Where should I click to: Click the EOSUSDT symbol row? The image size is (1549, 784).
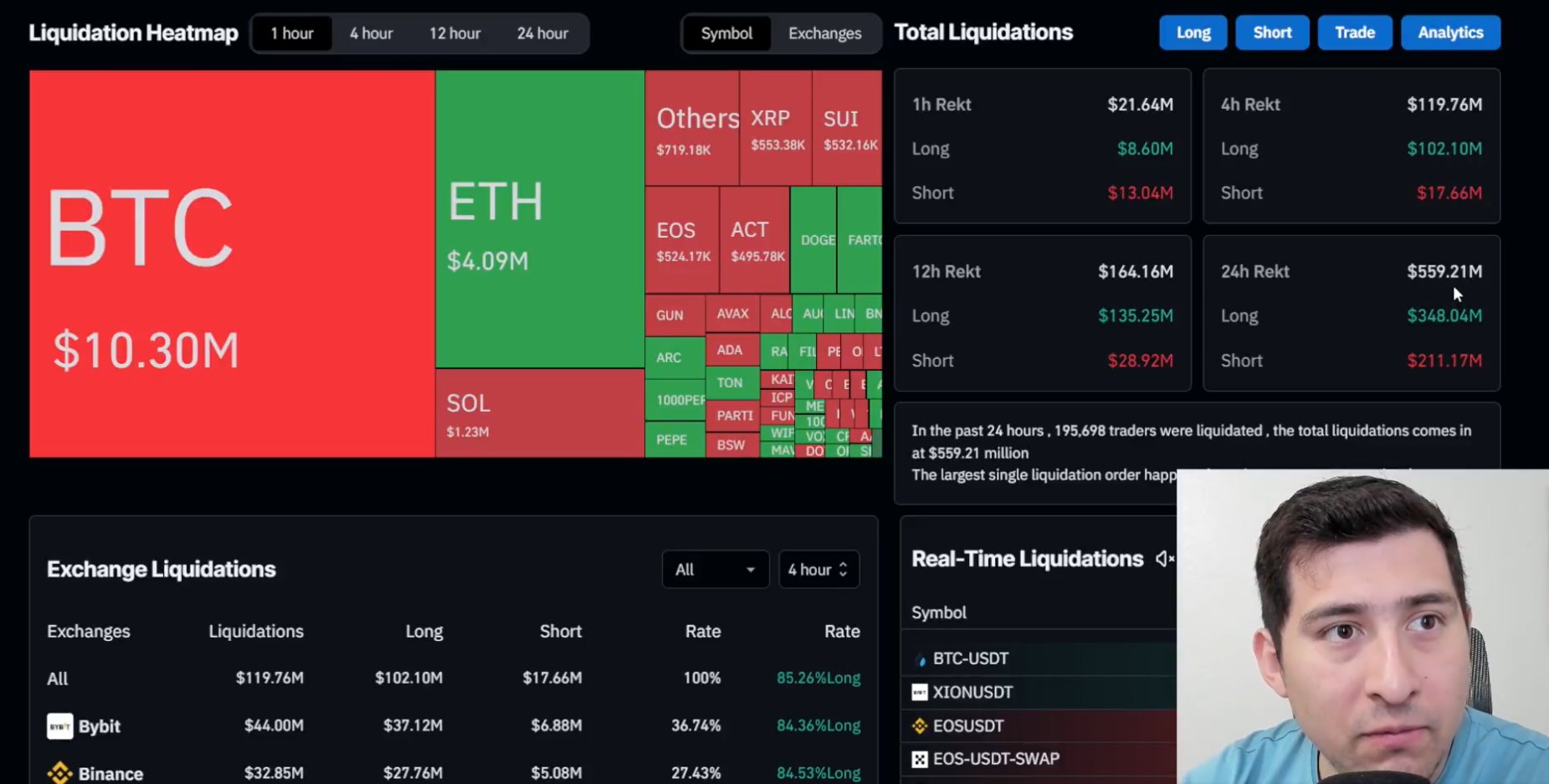click(x=1039, y=725)
